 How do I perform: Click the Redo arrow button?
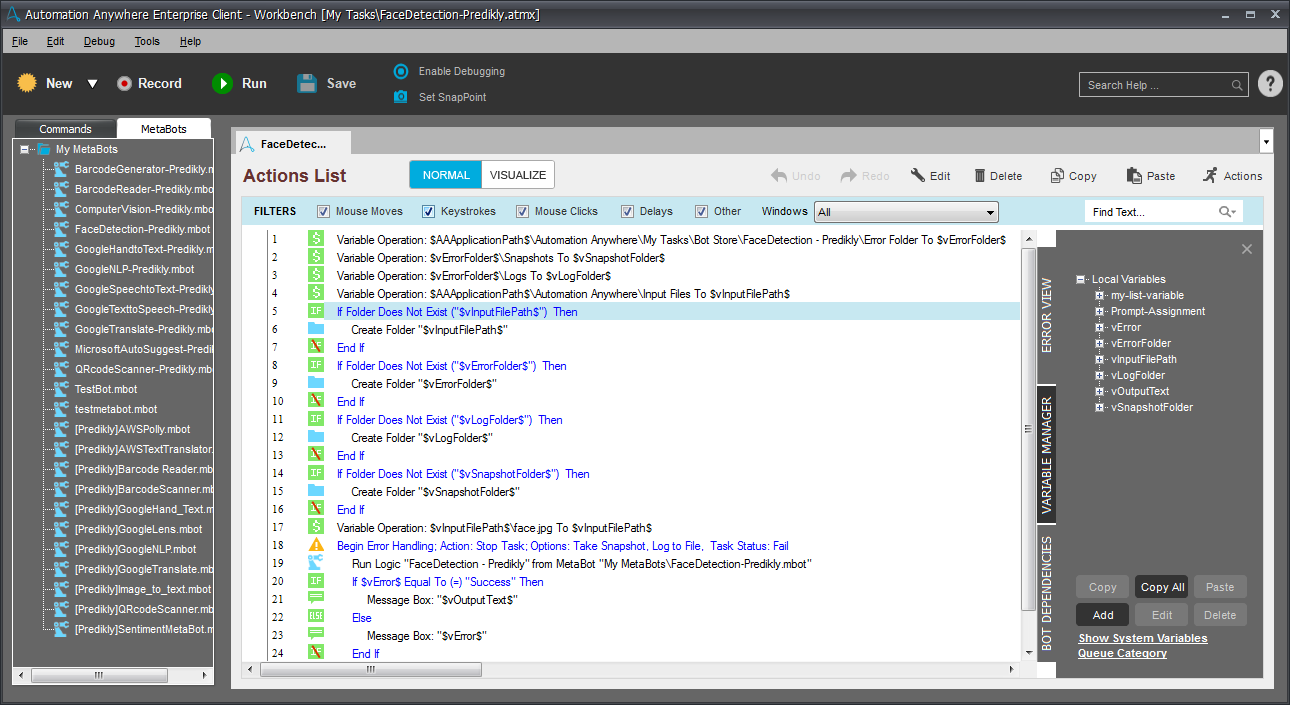865,176
